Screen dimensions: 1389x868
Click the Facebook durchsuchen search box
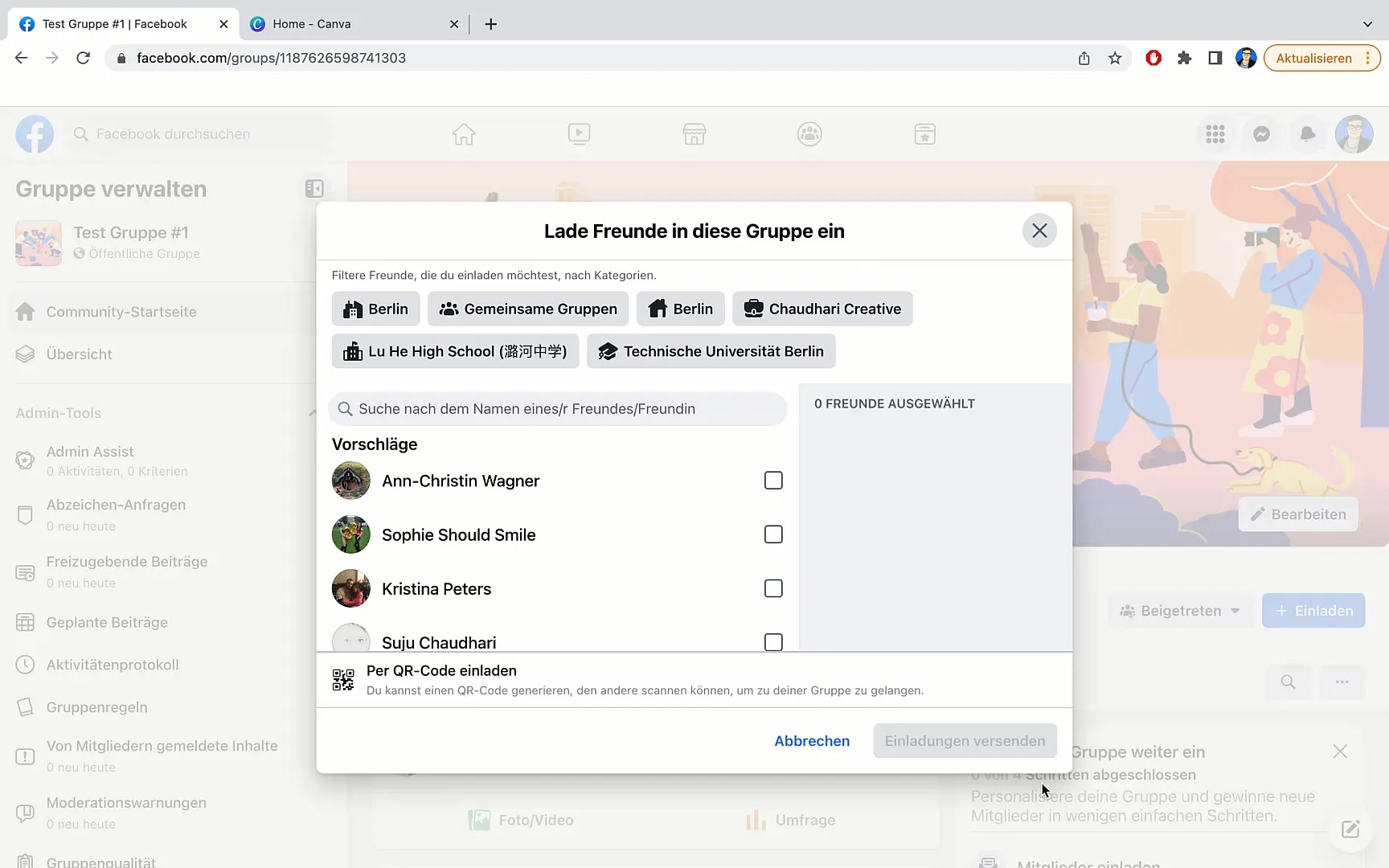tap(198, 134)
